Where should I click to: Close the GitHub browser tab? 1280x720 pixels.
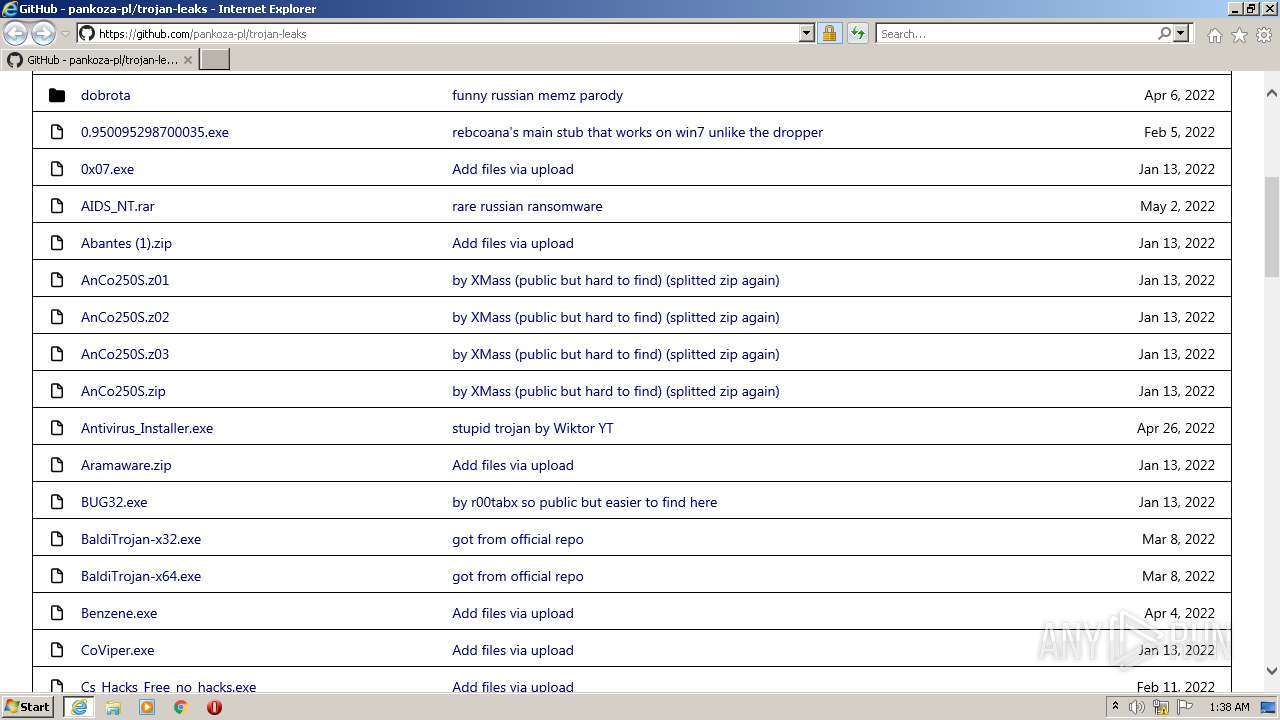point(187,60)
